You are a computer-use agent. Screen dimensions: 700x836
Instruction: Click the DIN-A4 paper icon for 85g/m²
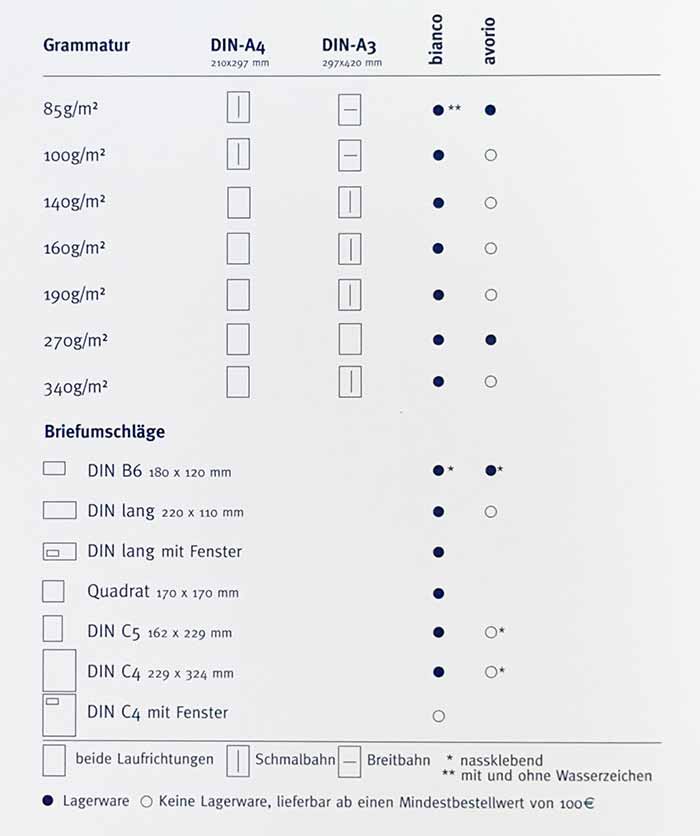click(238, 108)
